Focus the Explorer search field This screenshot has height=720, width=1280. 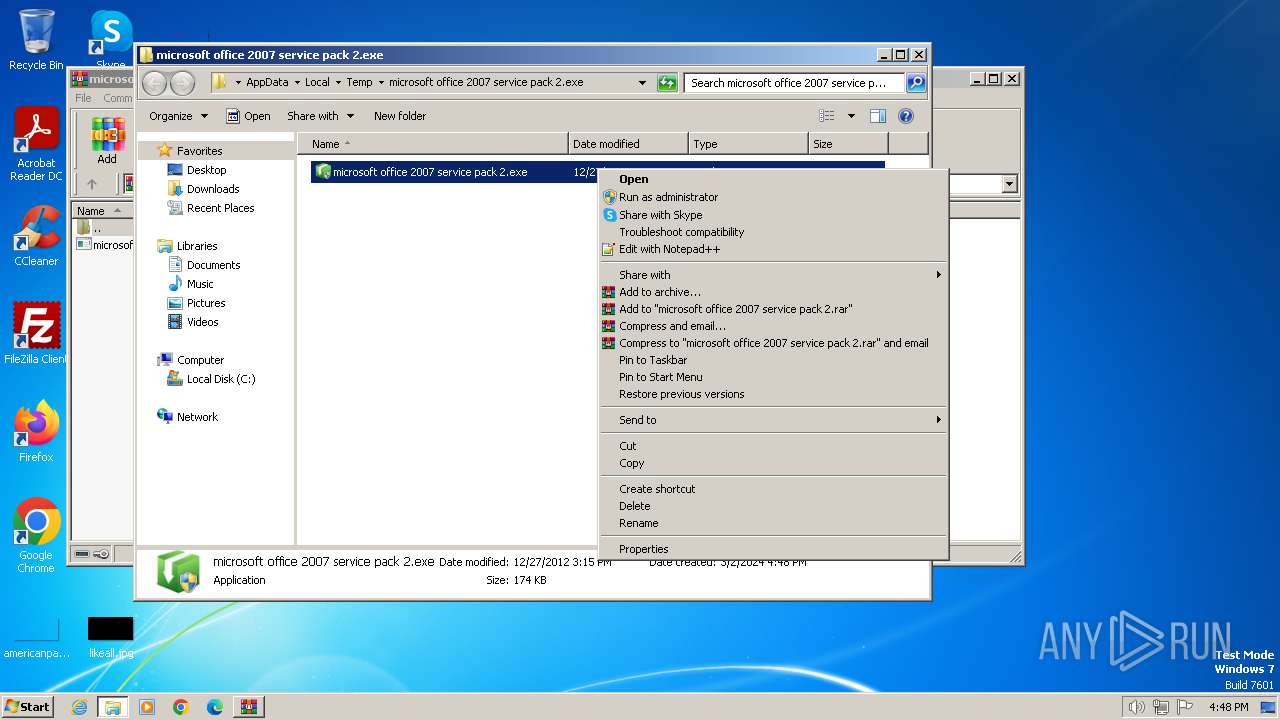pos(795,83)
